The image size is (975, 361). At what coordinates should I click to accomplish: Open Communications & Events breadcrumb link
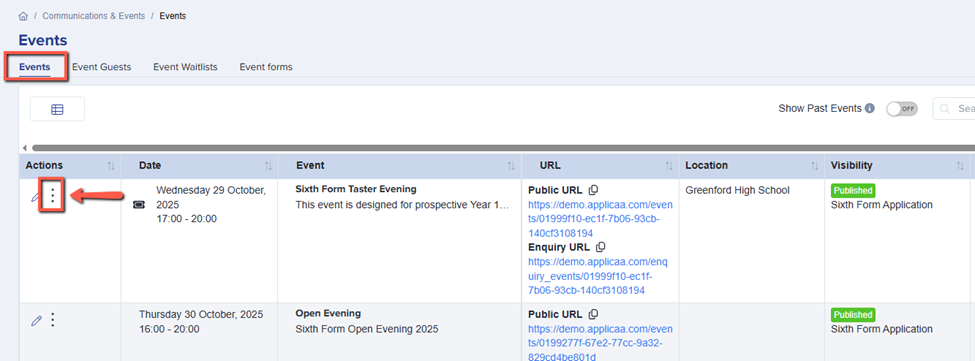pos(93,16)
